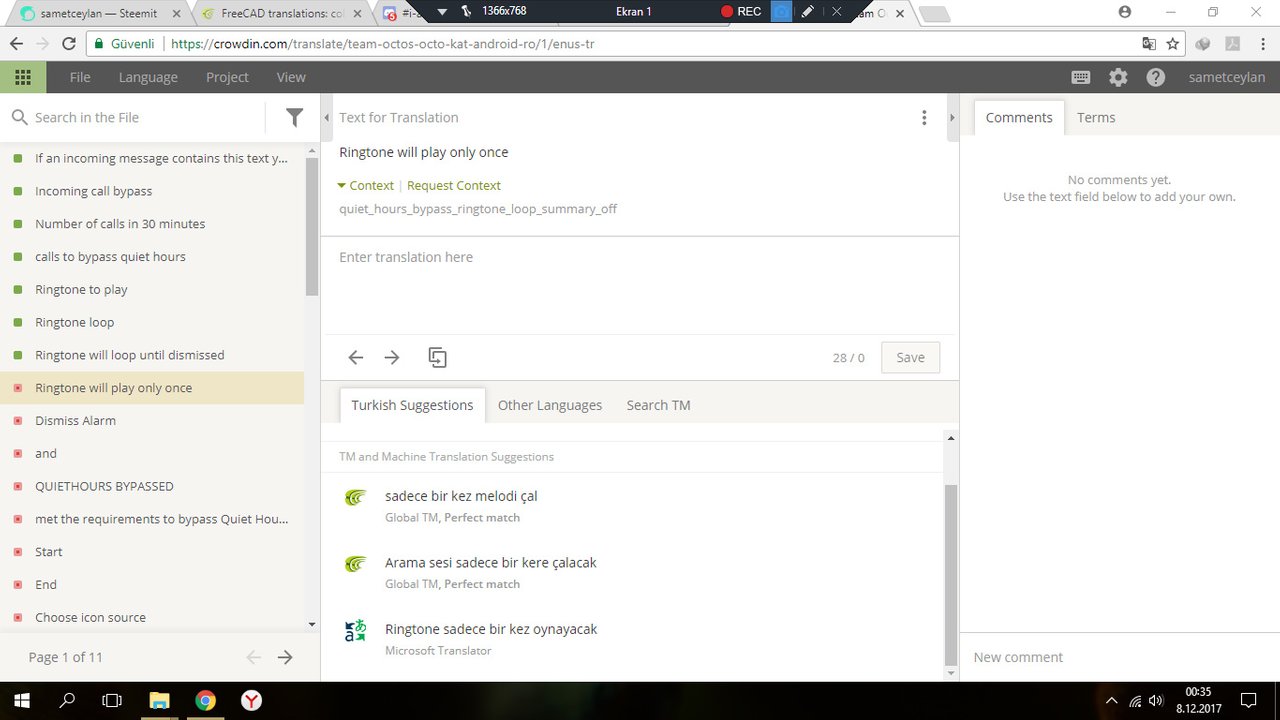Screen dimensions: 1280x720
Task: Collapse the Context disclosure triangle
Action: [x=342, y=185]
